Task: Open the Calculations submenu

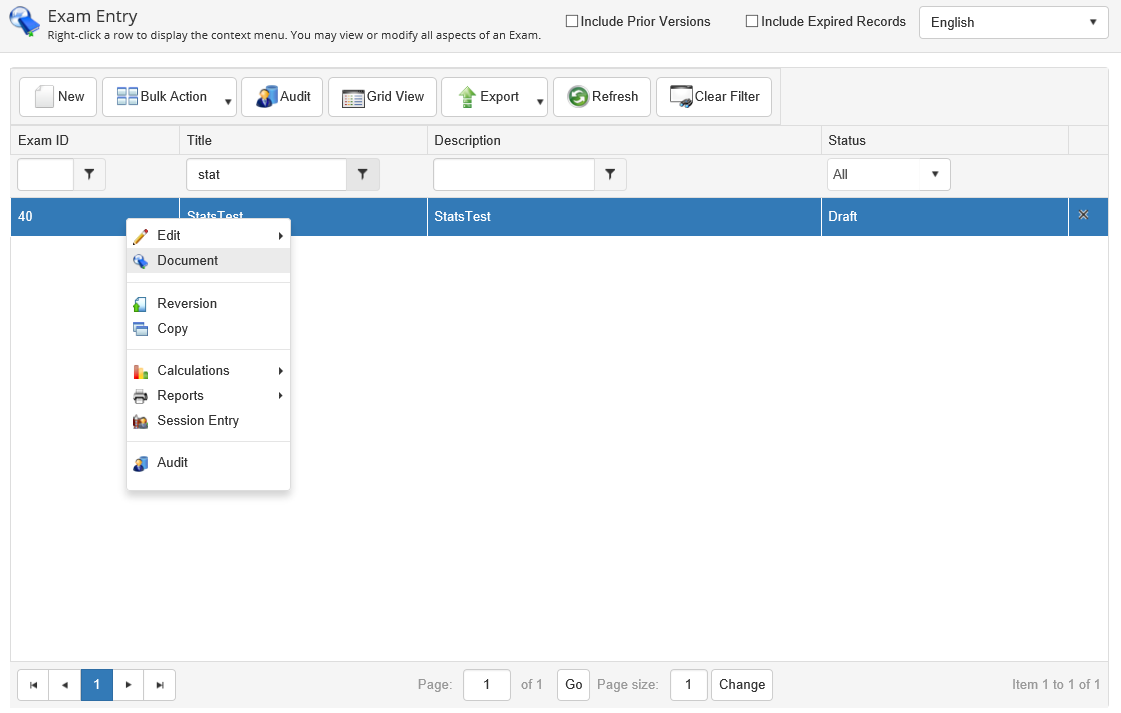Action: tap(193, 371)
